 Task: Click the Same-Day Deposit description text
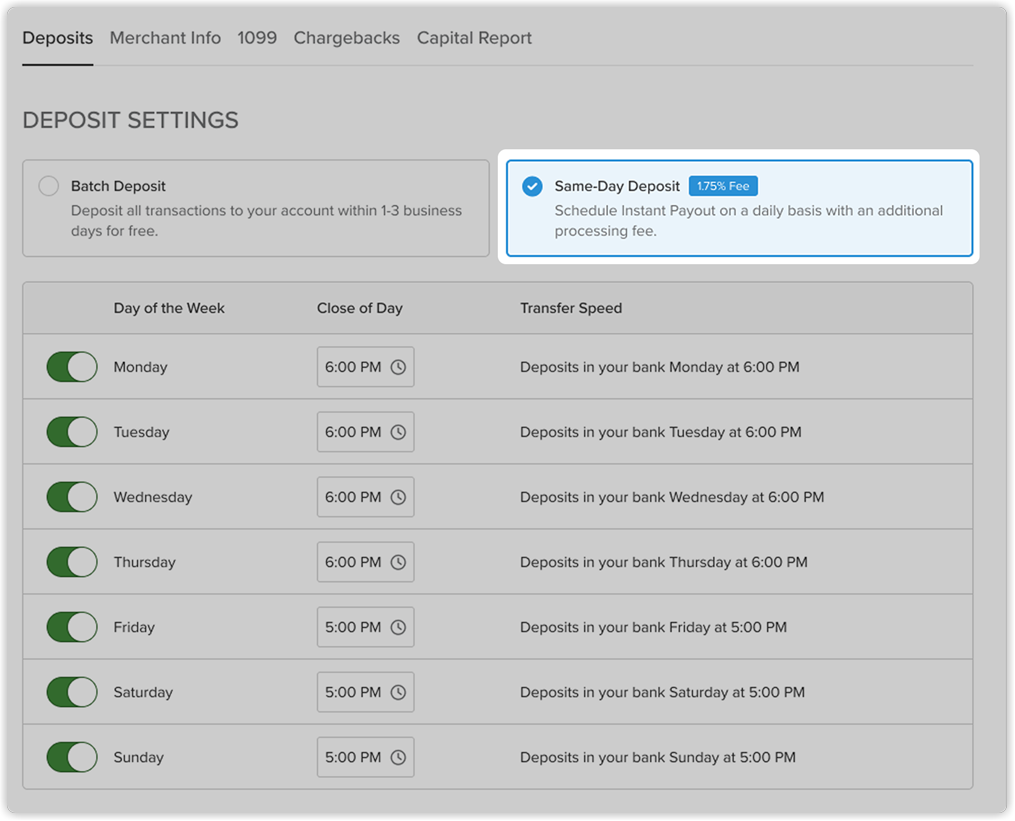748,221
